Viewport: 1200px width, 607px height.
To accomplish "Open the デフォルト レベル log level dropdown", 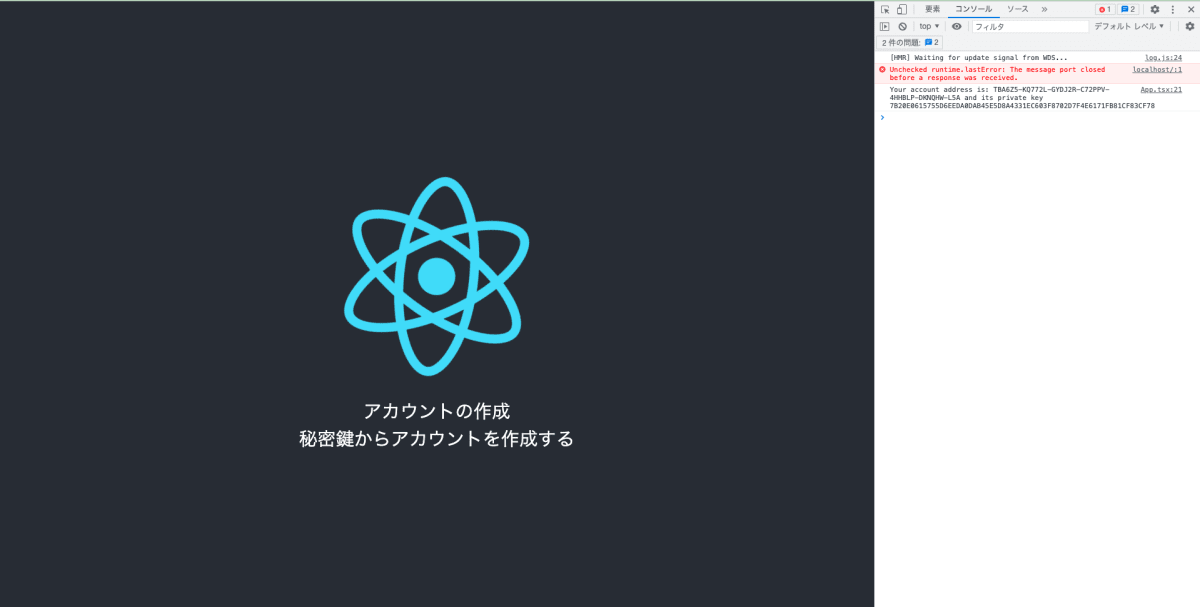I will [1129, 26].
